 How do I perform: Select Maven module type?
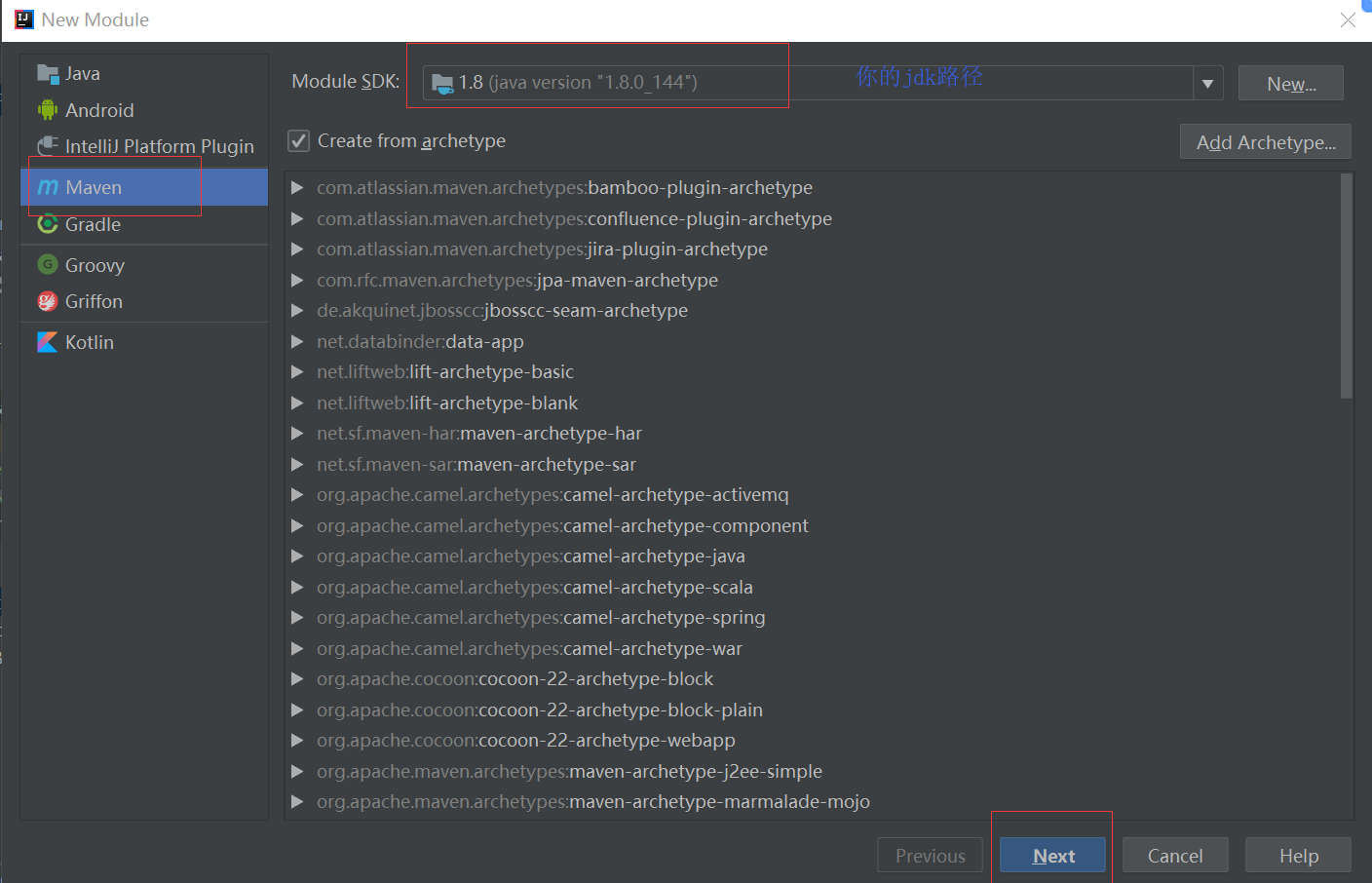click(144, 187)
